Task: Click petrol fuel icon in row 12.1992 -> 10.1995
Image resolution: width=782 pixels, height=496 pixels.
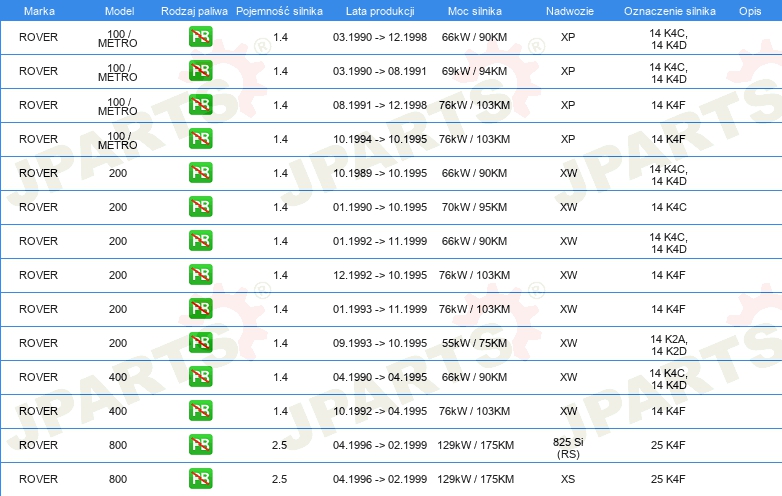Action: coord(200,275)
